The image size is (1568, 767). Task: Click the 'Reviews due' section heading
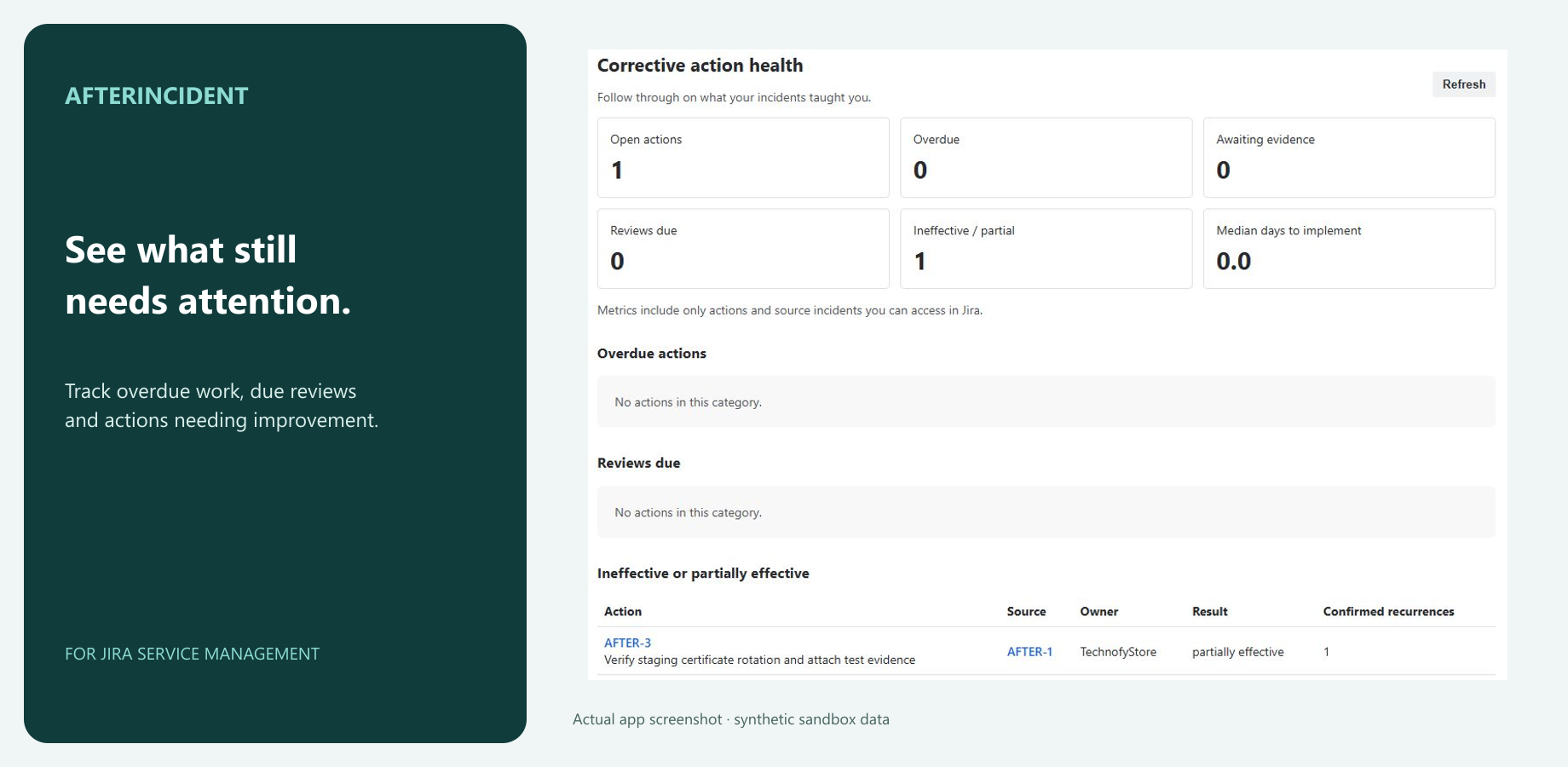coord(638,463)
